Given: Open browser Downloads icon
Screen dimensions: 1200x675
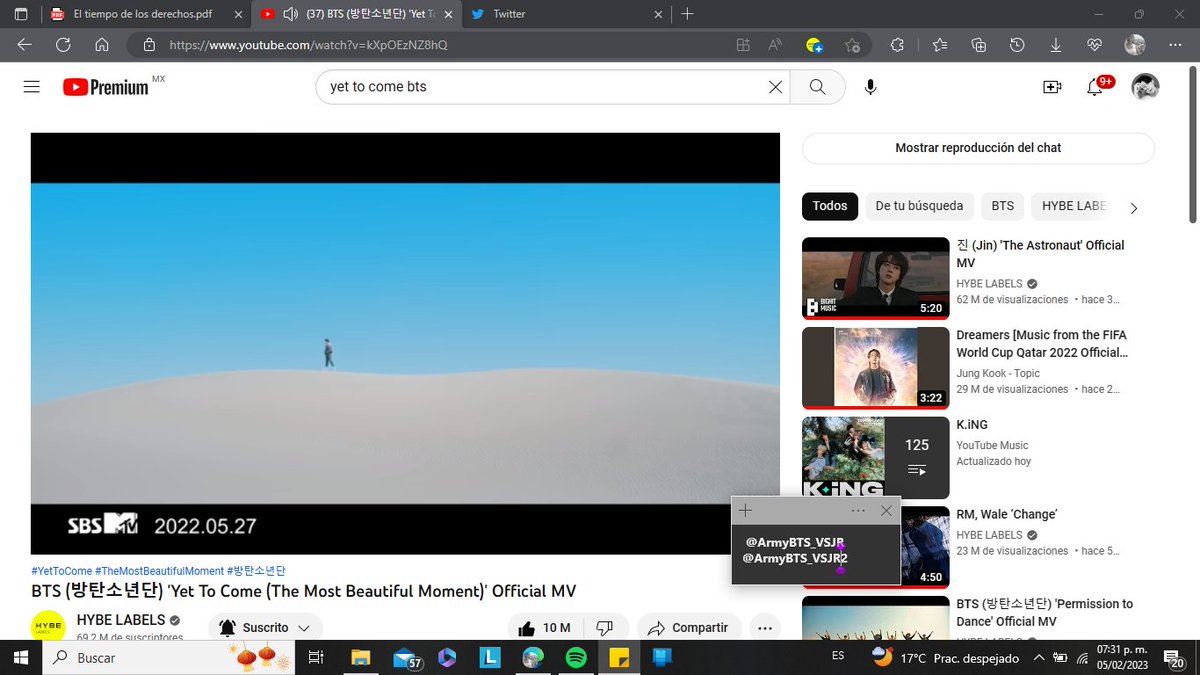Looking at the screenshot, I should 1056,45.
